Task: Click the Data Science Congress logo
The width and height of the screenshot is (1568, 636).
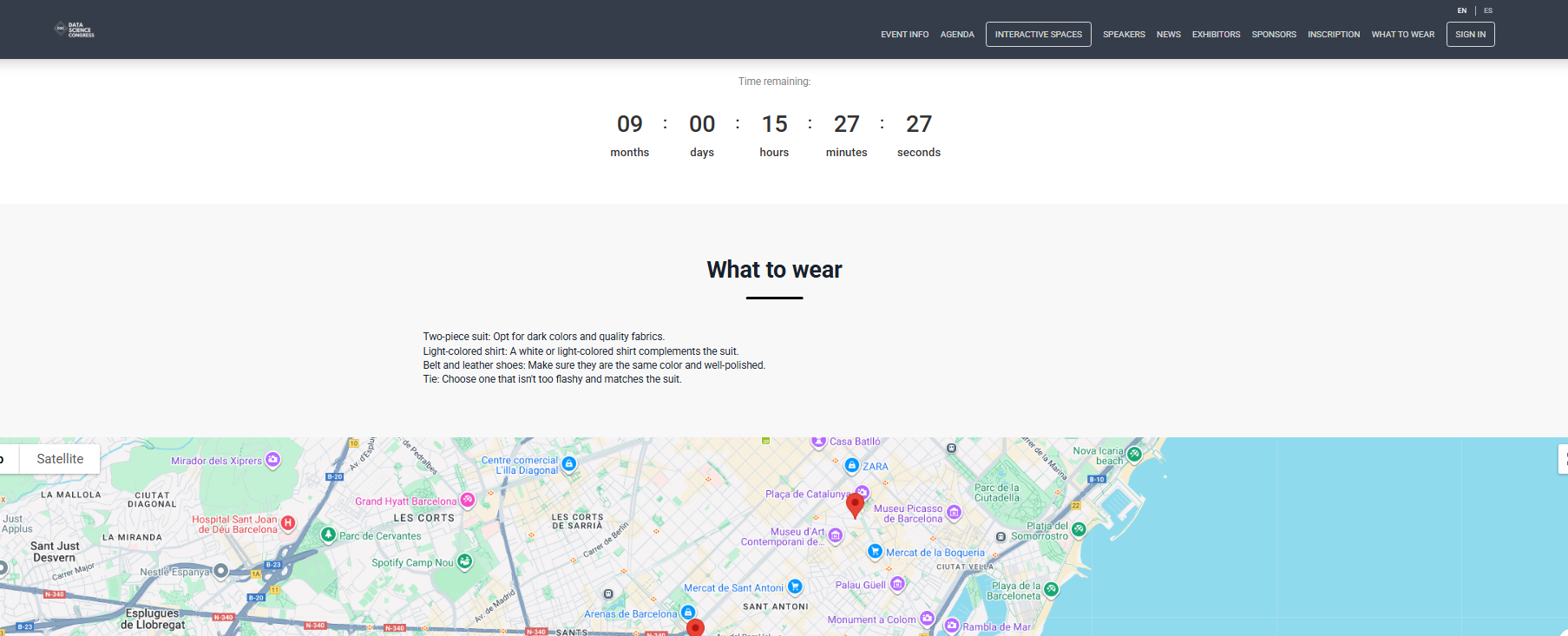Action: (75, 30)
